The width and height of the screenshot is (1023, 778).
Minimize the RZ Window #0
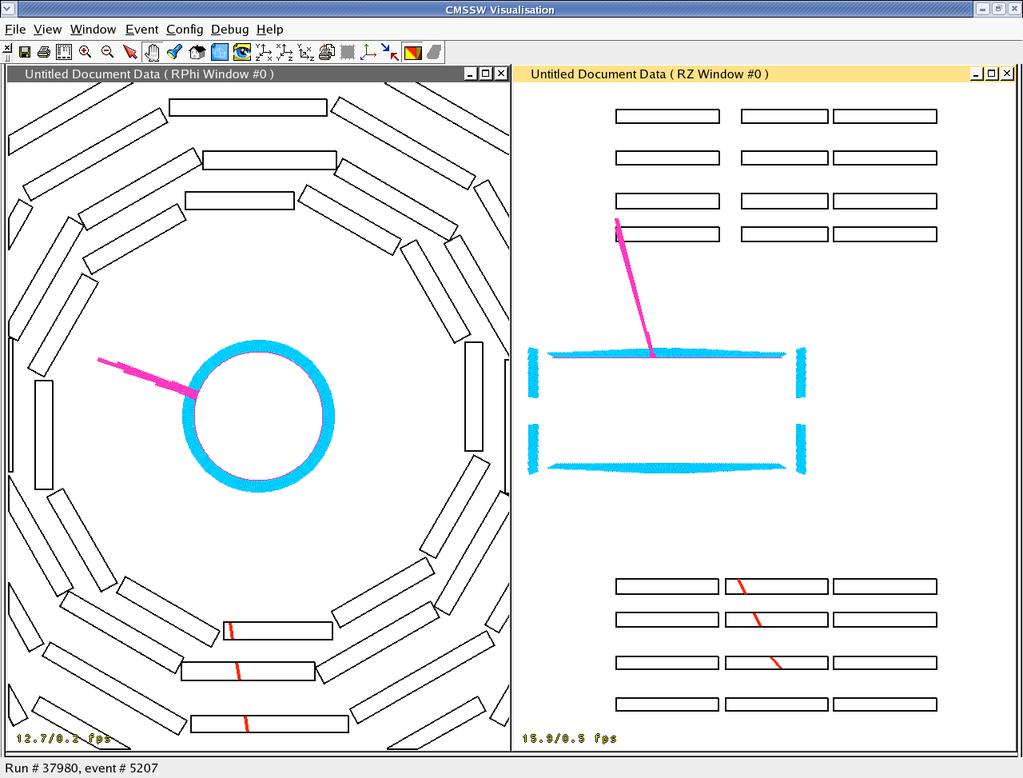[x=977, y=74]
